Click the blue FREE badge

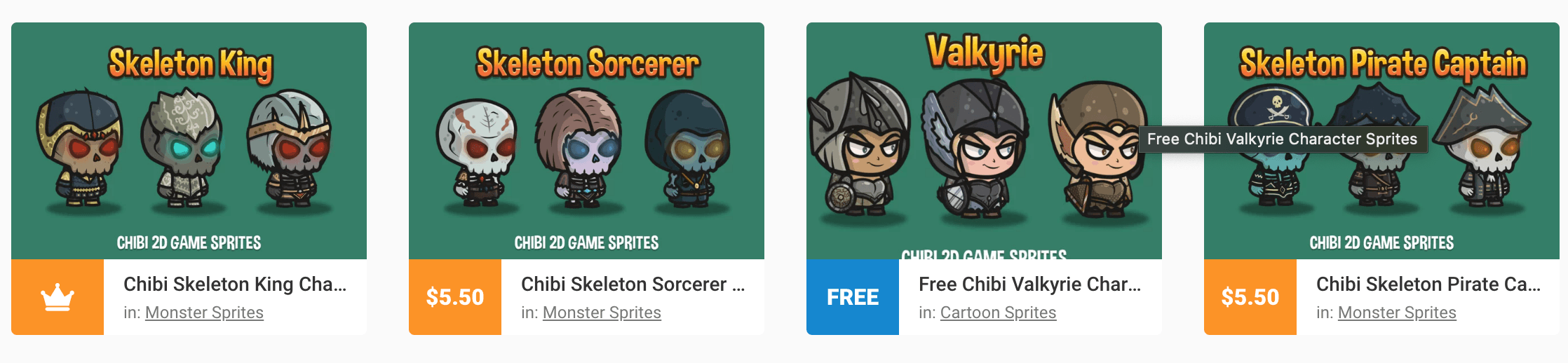[853, 297]
